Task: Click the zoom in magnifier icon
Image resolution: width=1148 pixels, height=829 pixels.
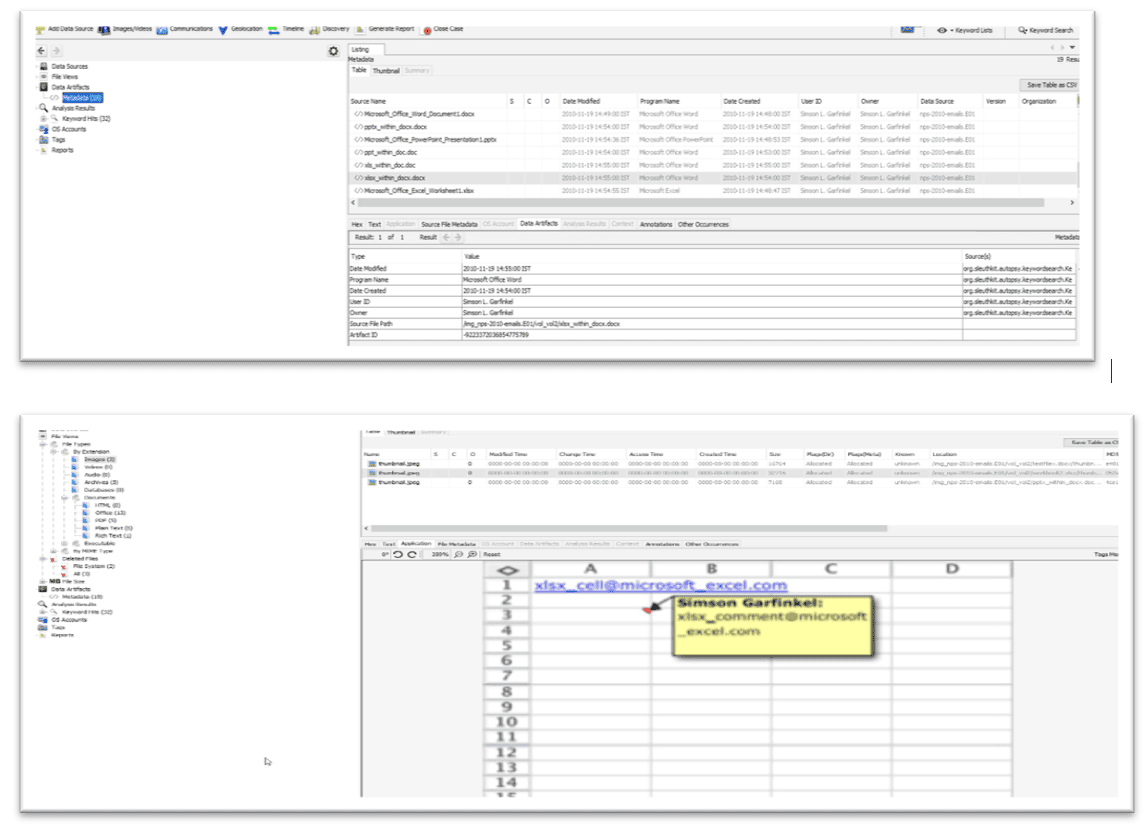Action: tap(472, 554)
